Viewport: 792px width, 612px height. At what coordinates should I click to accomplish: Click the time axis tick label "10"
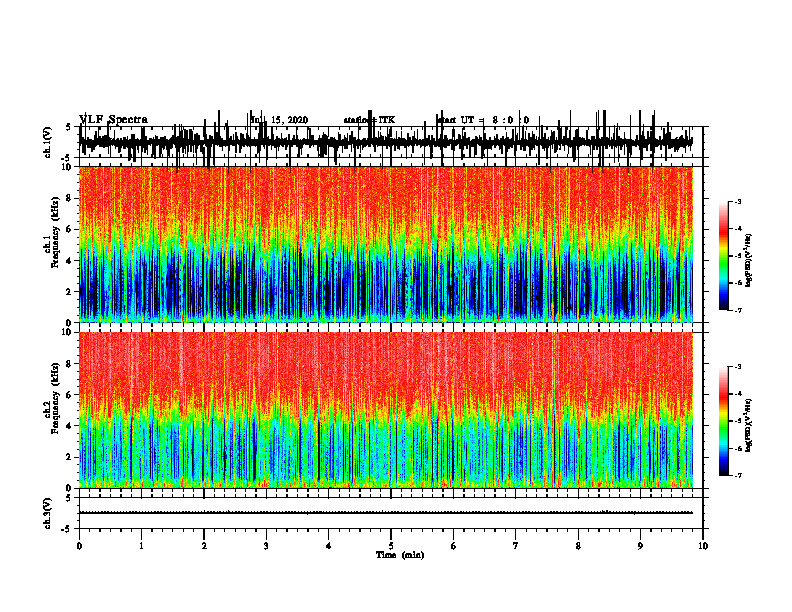point(703,546)
